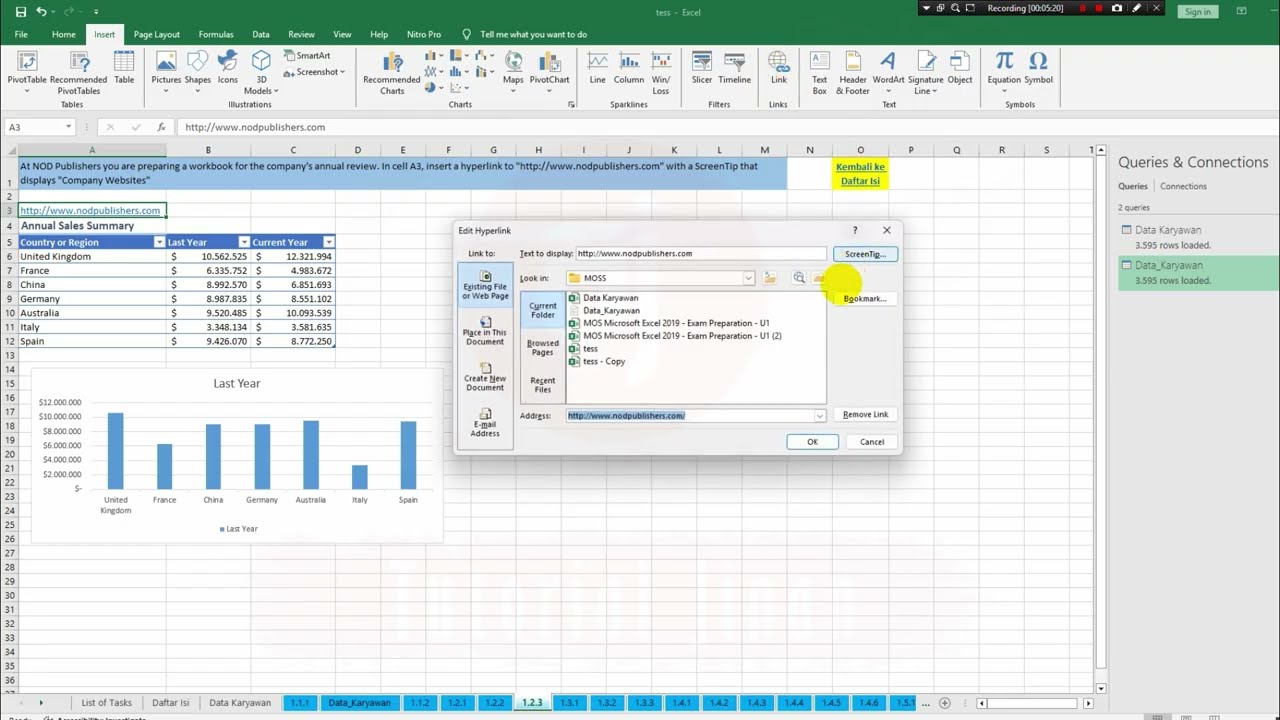Click the Browse the Web icon
1280x720 pixels.
pyautogui.click(x=798, y=278)
